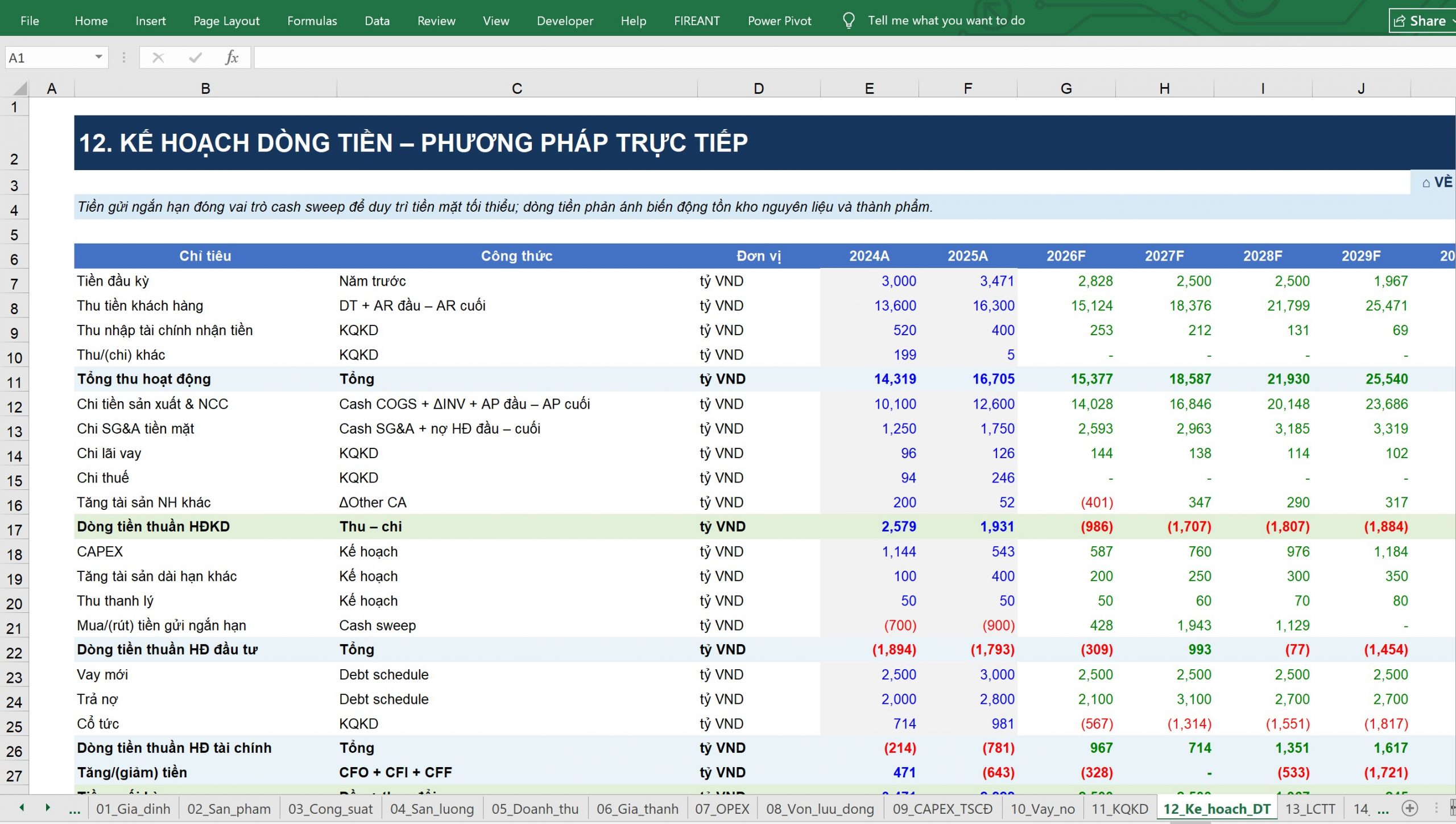Open the Name Box dropdown arrow
The width and height of the screenshot is (1456, 824).
98,57
